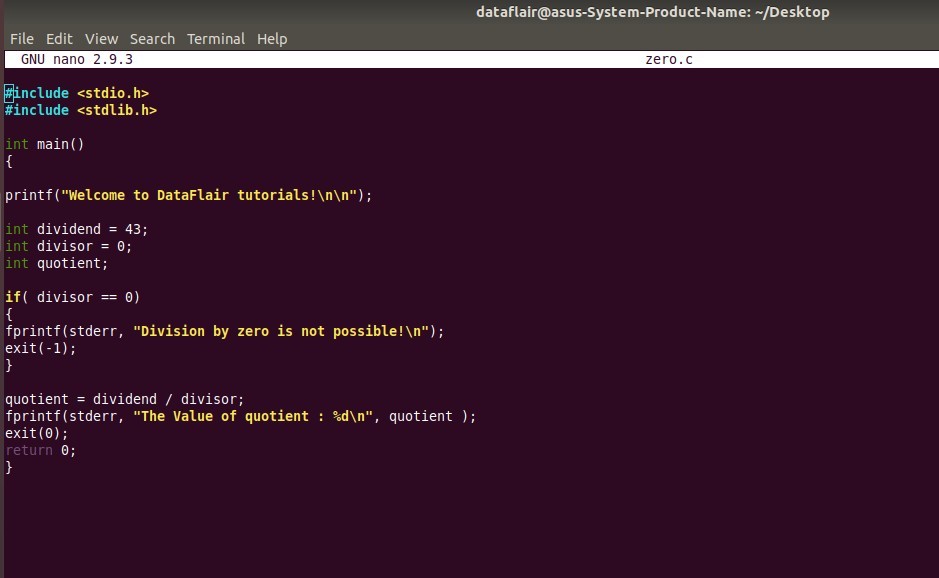
Task: Click the quotient = dividend / divisor line
Action: point(125,399)
